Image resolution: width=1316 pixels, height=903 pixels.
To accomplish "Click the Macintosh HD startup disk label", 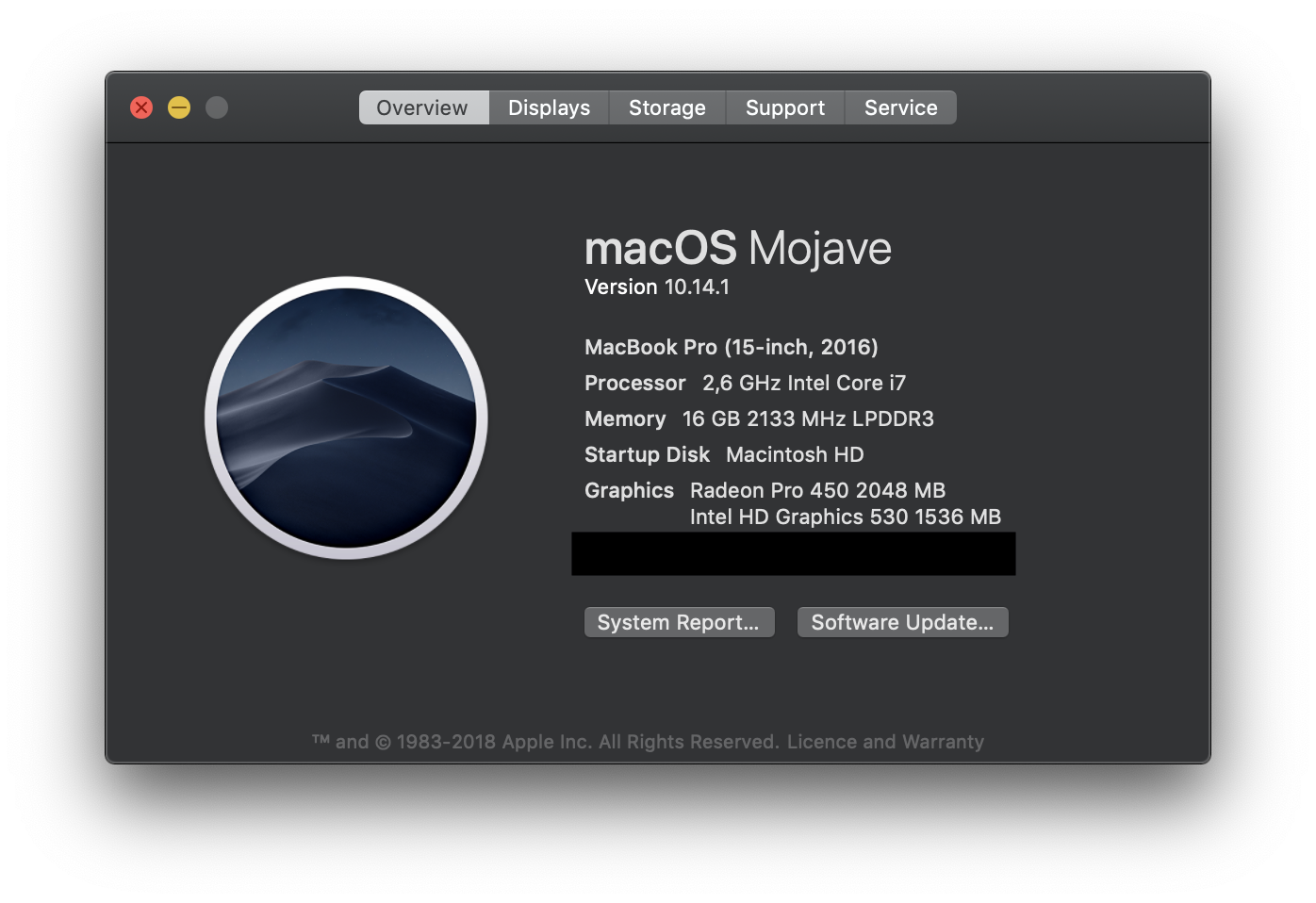I will pos(795,454).
